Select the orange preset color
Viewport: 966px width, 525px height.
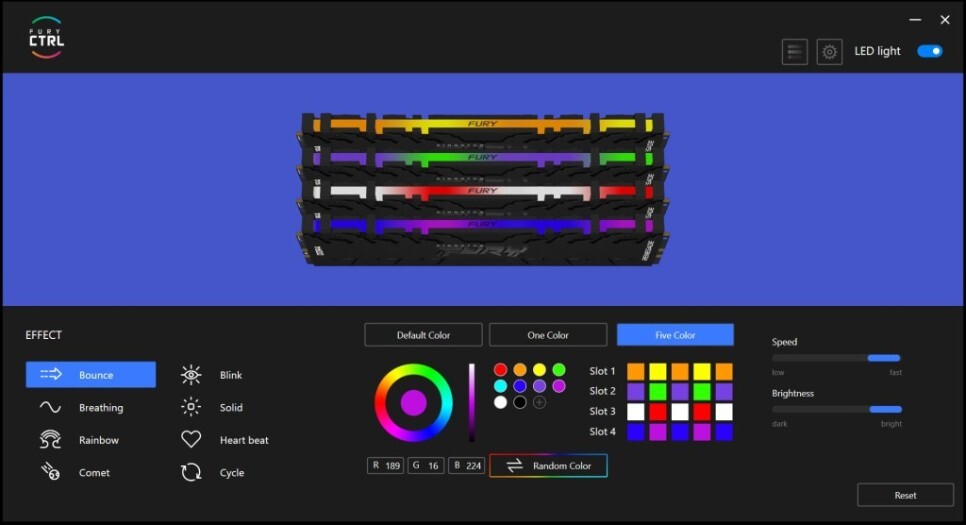point(520,370)
